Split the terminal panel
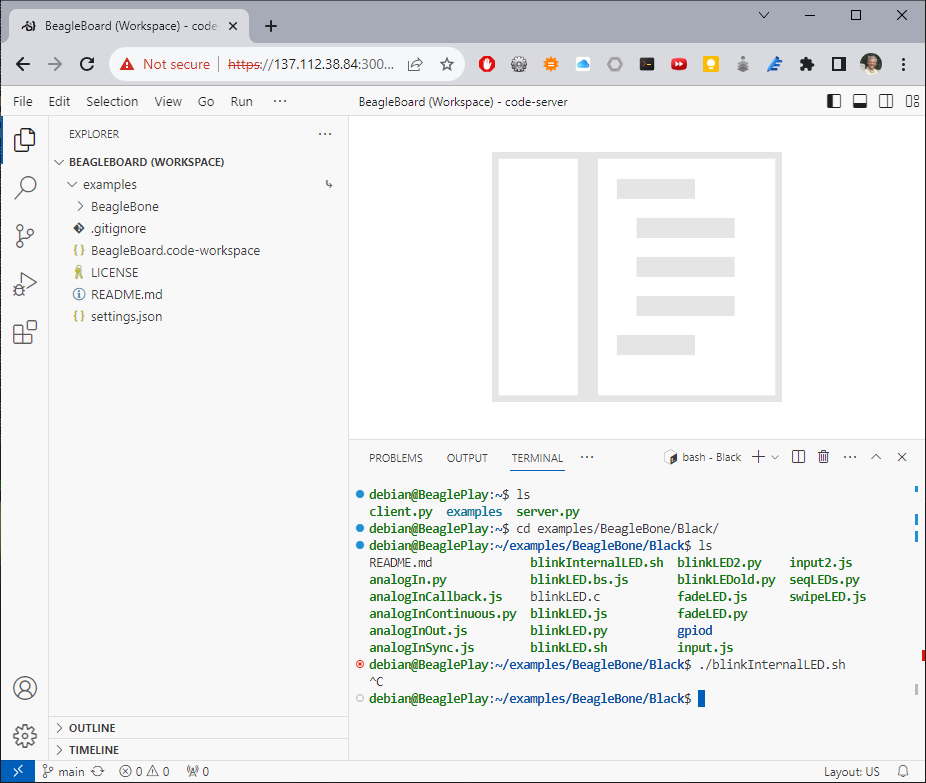Viewport: 926px width, 783px height. point(798,457)
